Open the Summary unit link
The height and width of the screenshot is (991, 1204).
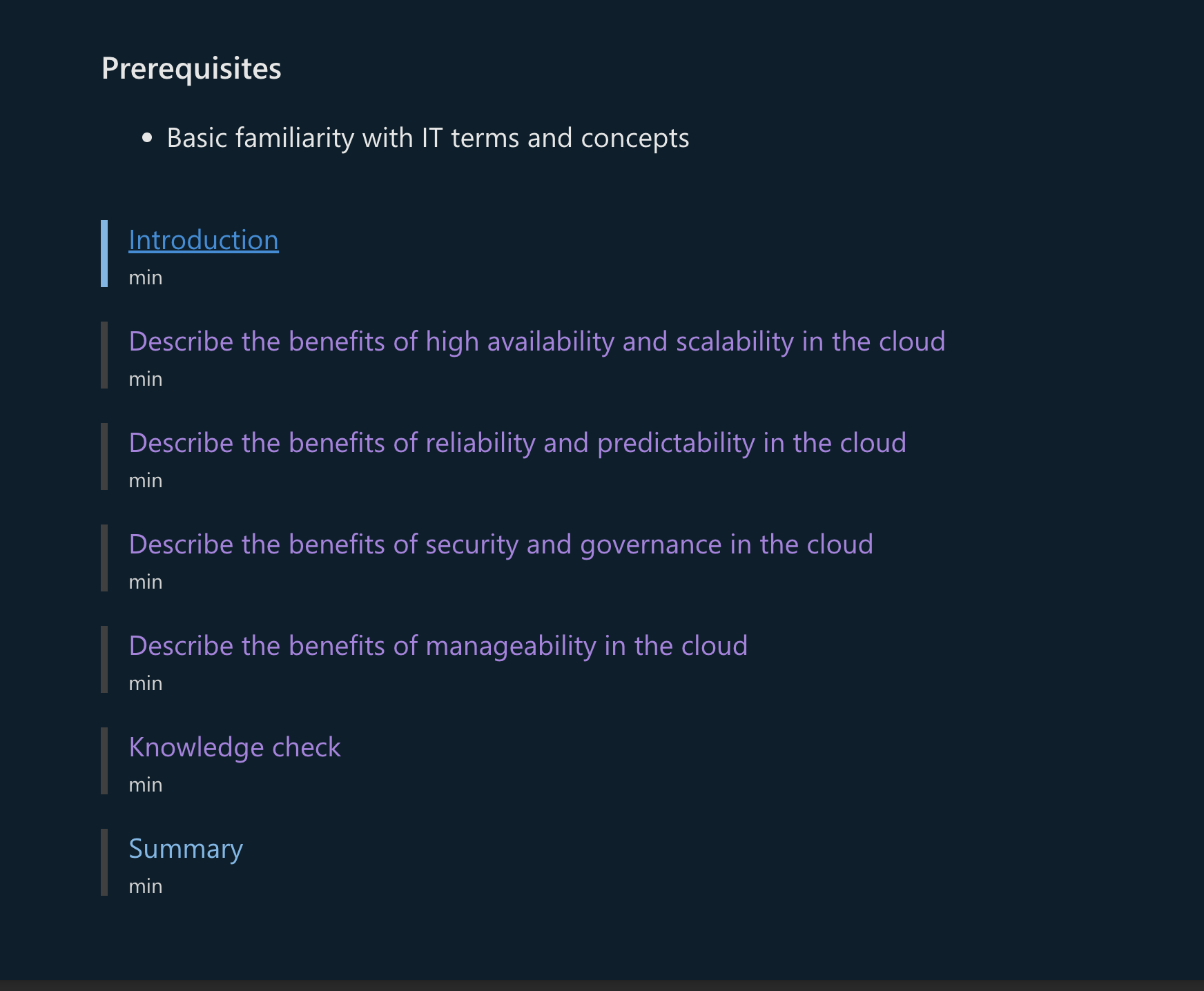point(186,849)
